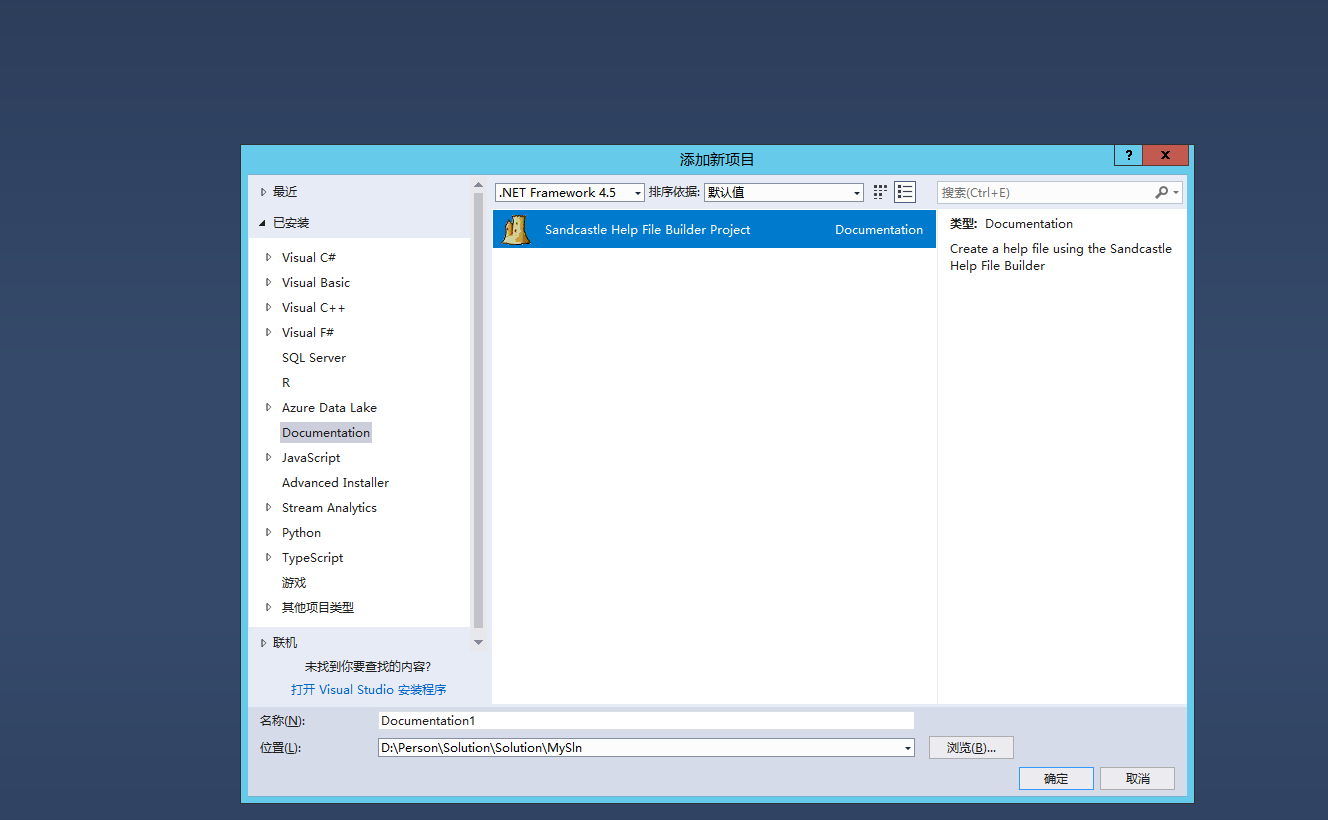Select the Documentation category

tap(326, 433)
